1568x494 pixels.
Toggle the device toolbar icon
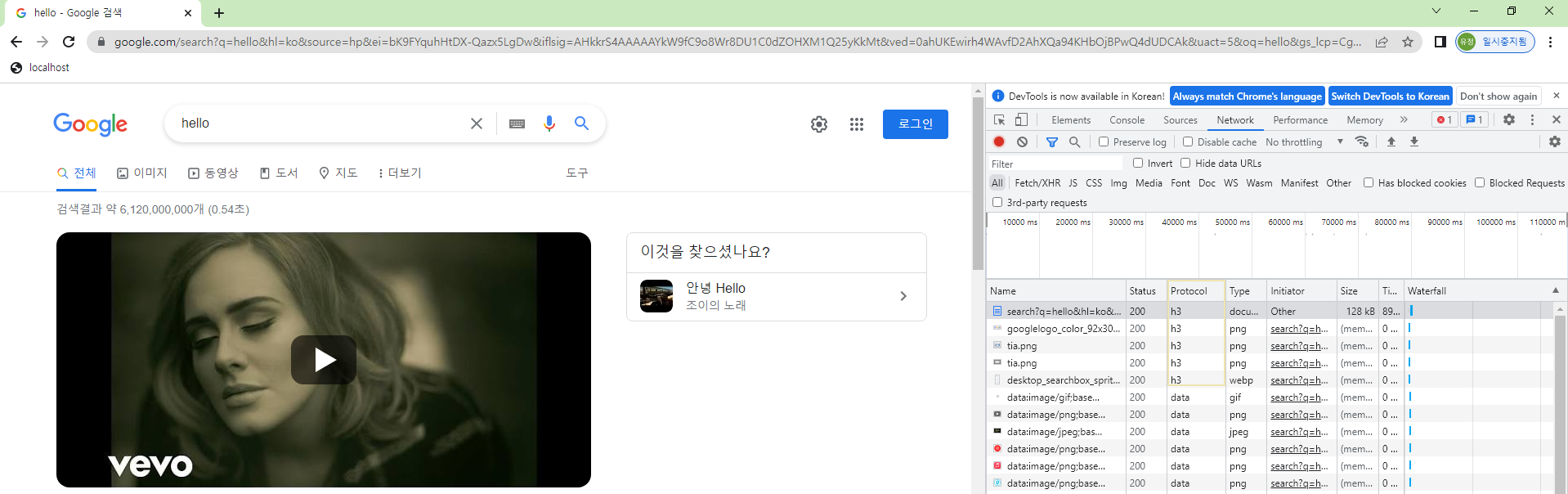click(x=1021, y=120)
